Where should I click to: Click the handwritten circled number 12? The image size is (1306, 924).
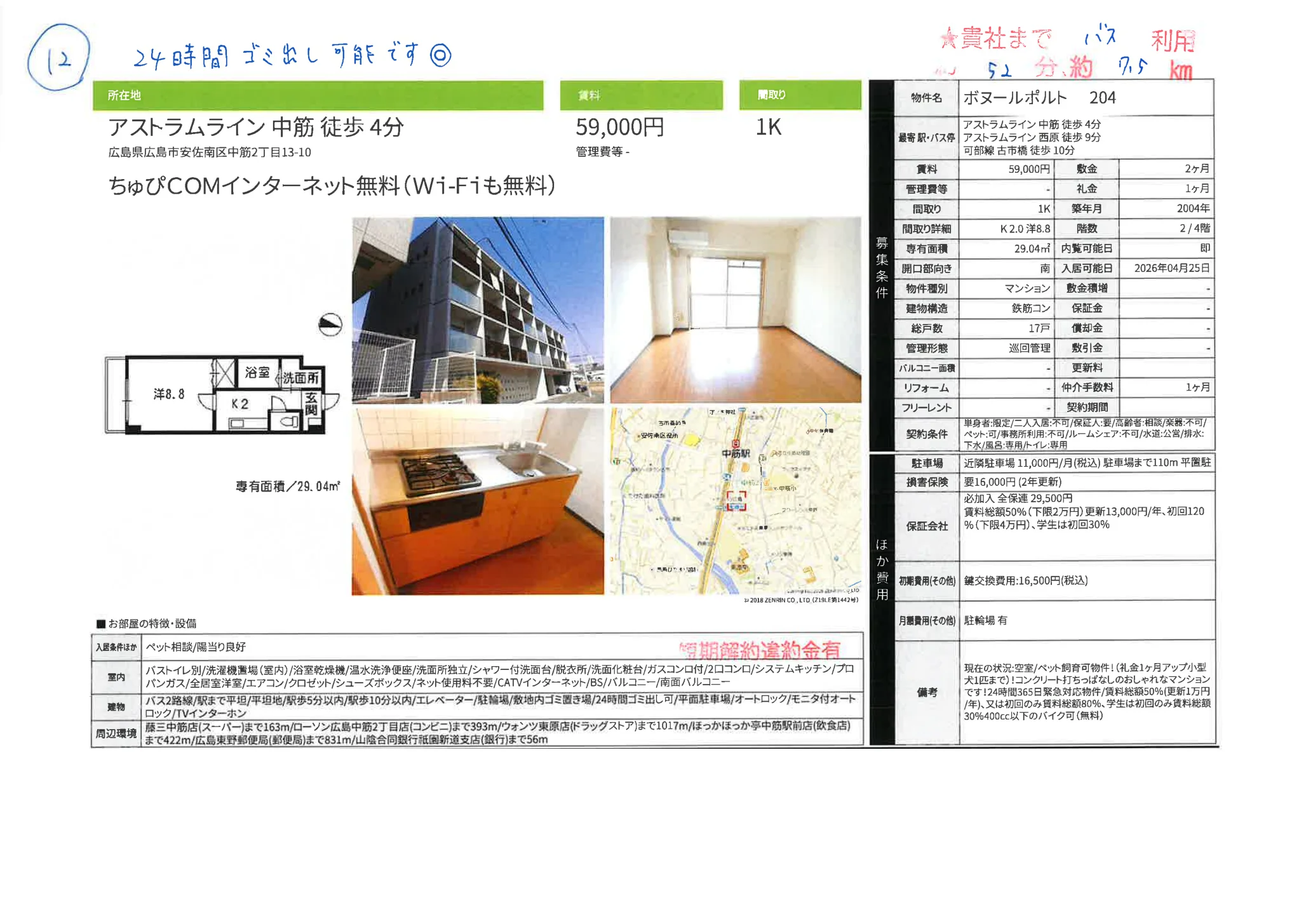tap(58, 58)
